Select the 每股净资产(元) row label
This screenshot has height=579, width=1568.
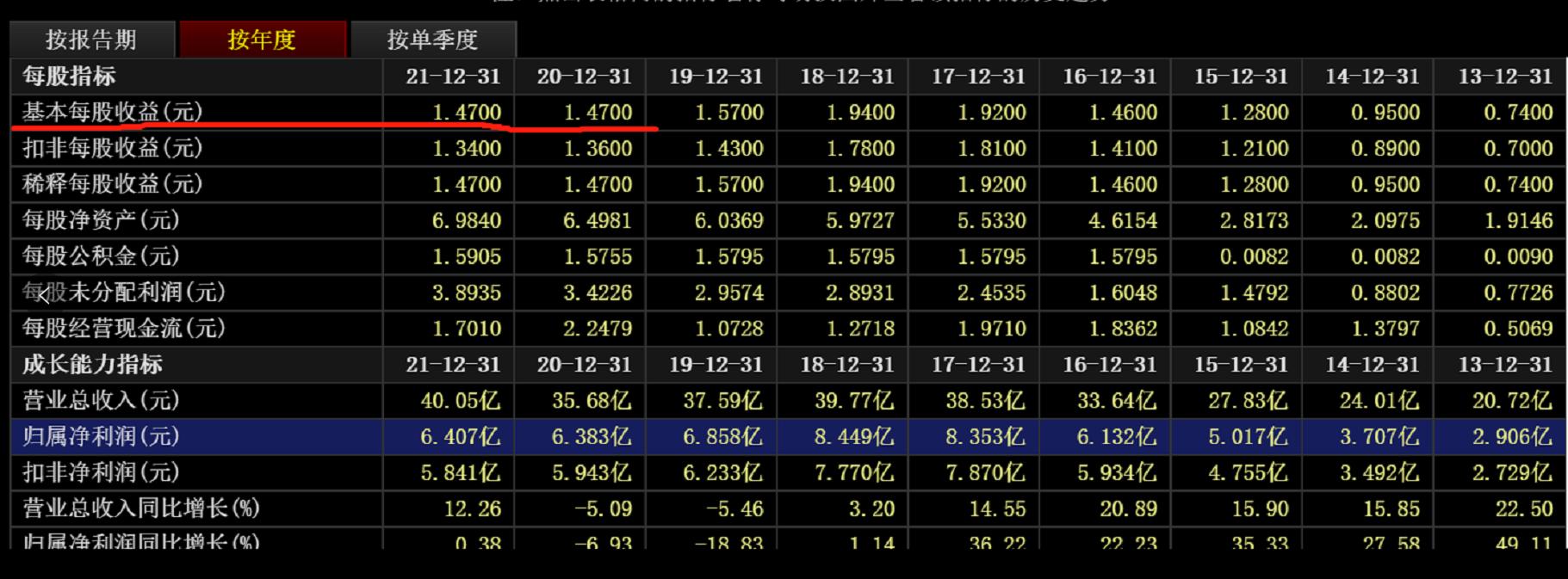(x=102, y=220)
